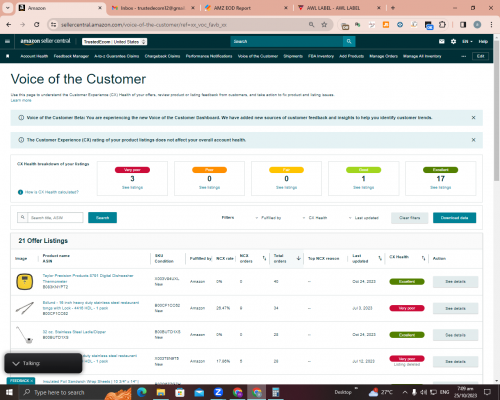Sort by Last updated column arrow

tap(380, 258)
